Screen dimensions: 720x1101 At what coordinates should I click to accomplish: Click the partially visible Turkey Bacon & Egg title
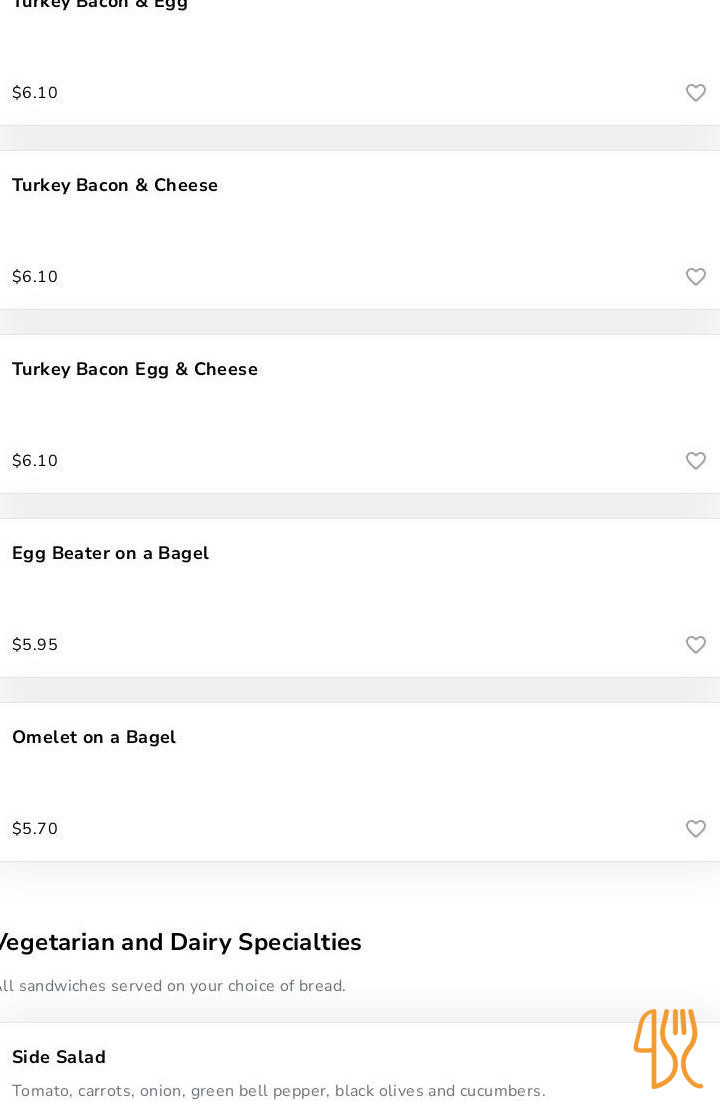[100, 5]
